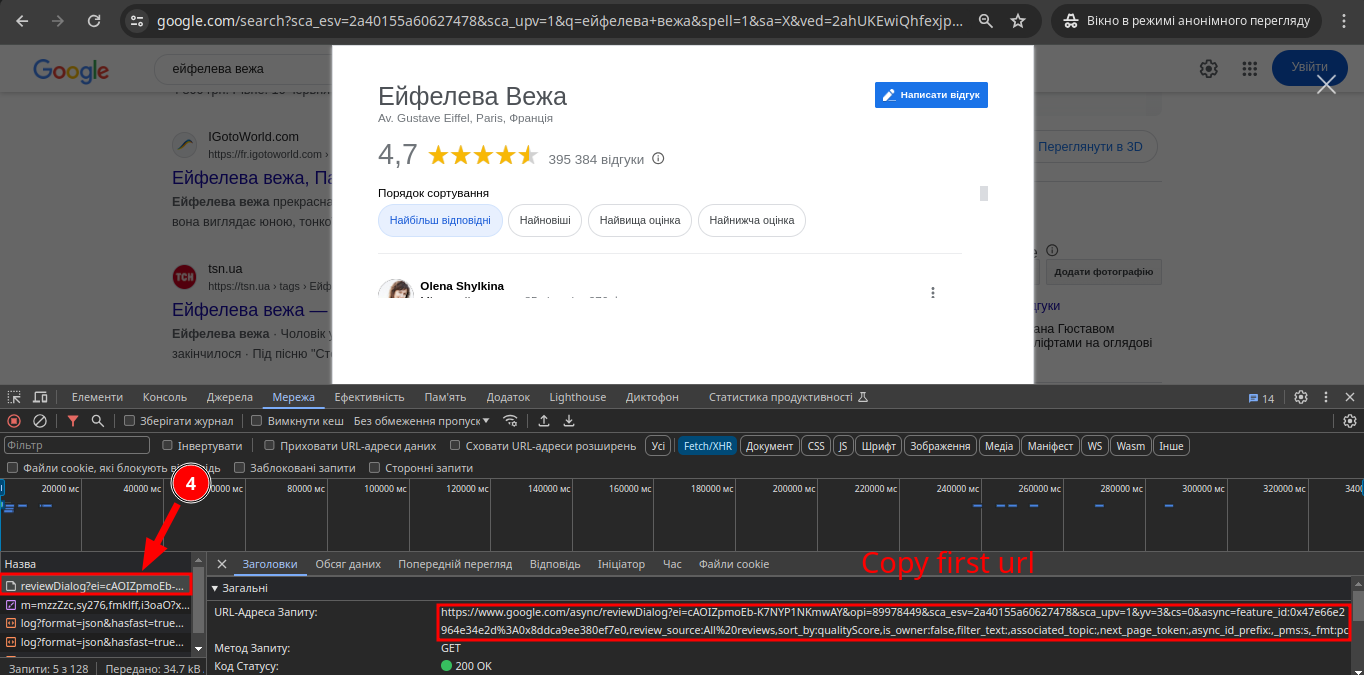Toggle device toolbar icon in DevTools
Screen dimensions: 1364x675
pyautogui.click(x=41, y=397)
